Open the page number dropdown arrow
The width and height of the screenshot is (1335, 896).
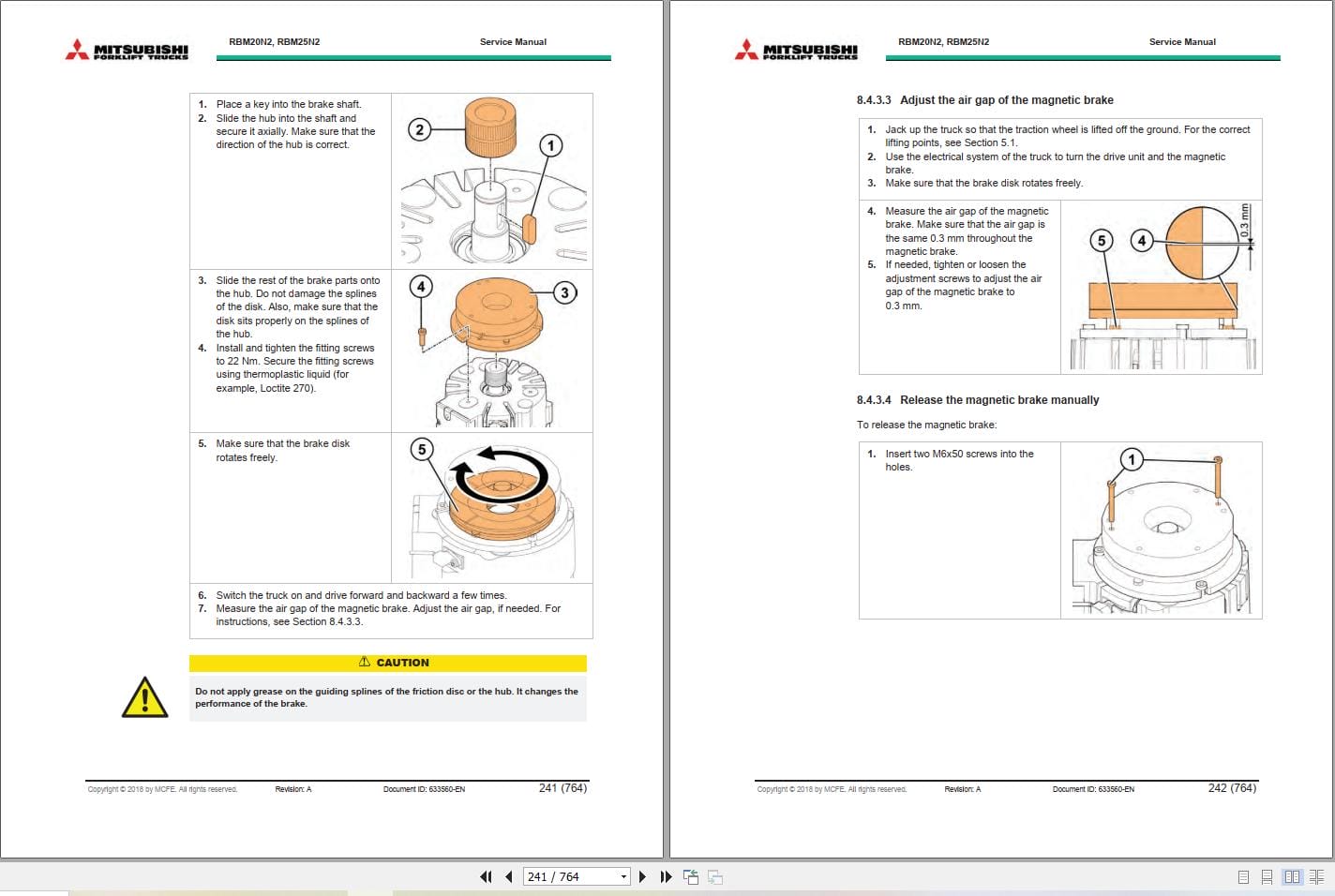point(623,877)
